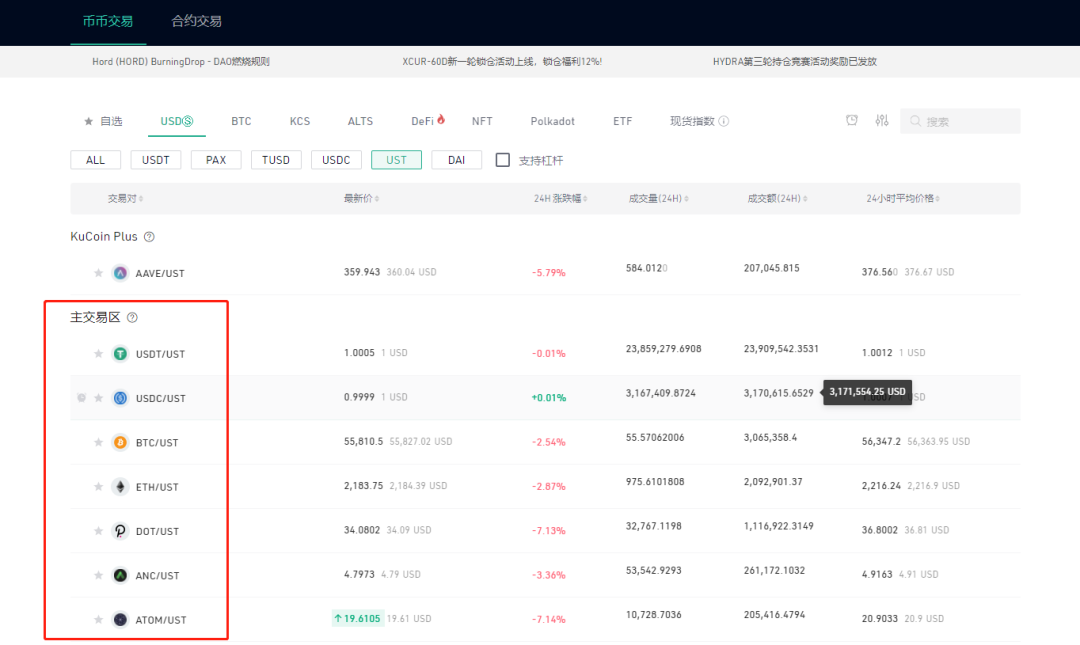This screenshot has height=645, width=1080.
Task: Click the ETH/UST Ethereum coin icon
Action: point(121,487)
